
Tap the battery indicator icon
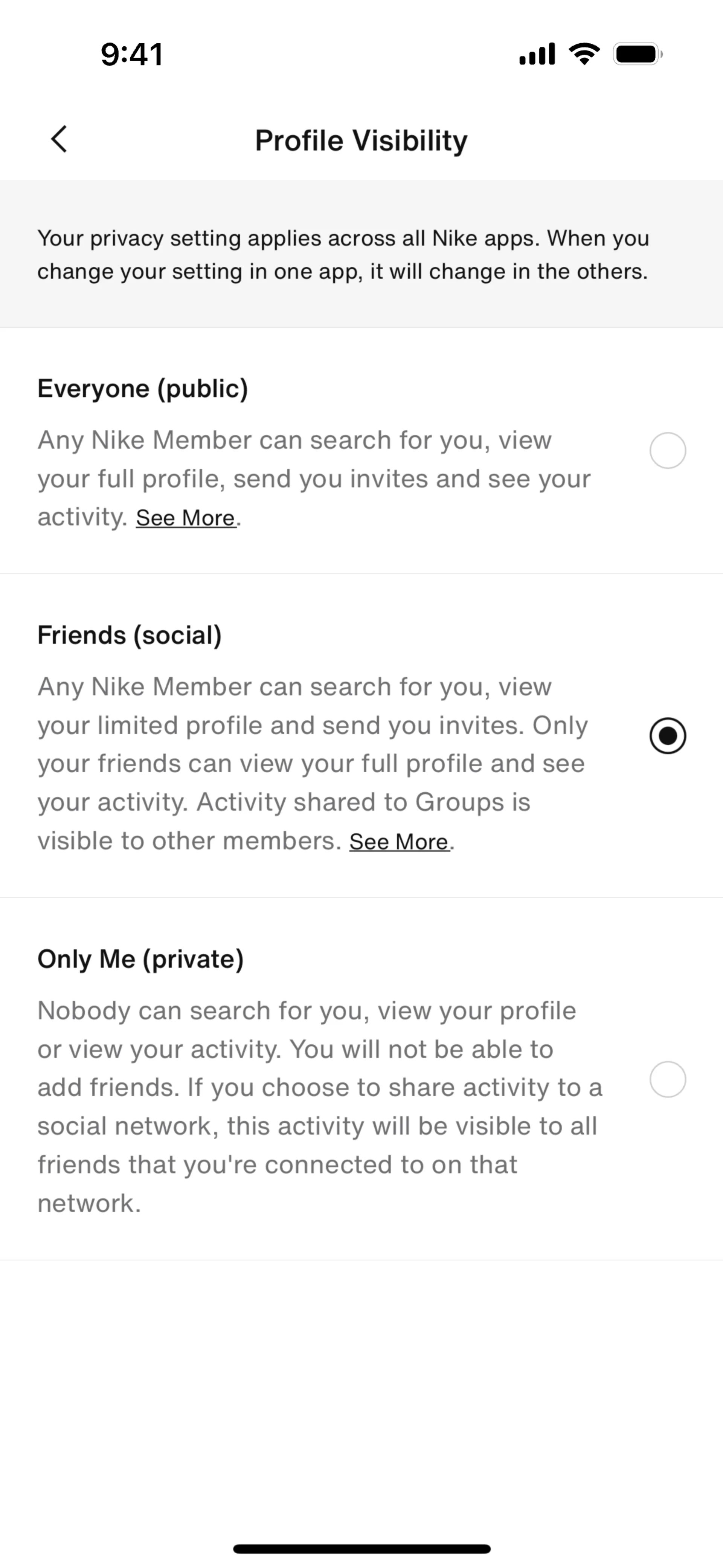(x=637, y=54)
